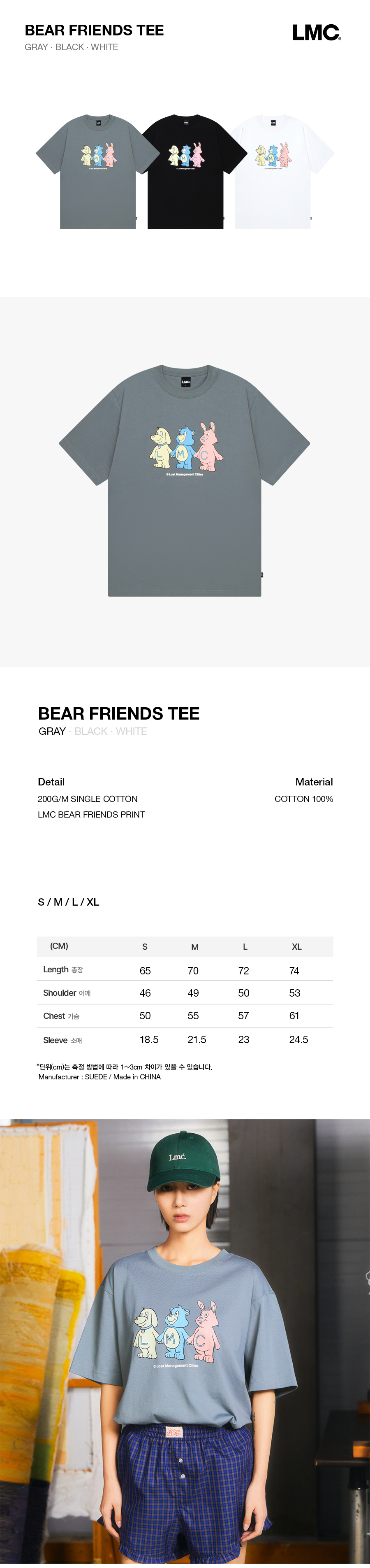
Task: Click the S / M / L / XL size text
Action: point(69,902)
